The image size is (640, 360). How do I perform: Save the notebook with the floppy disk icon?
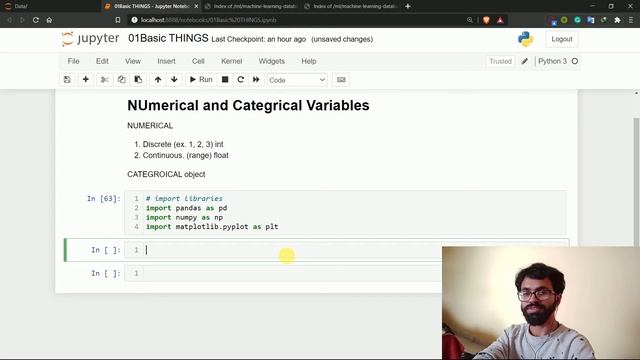[x=67, y=80]
